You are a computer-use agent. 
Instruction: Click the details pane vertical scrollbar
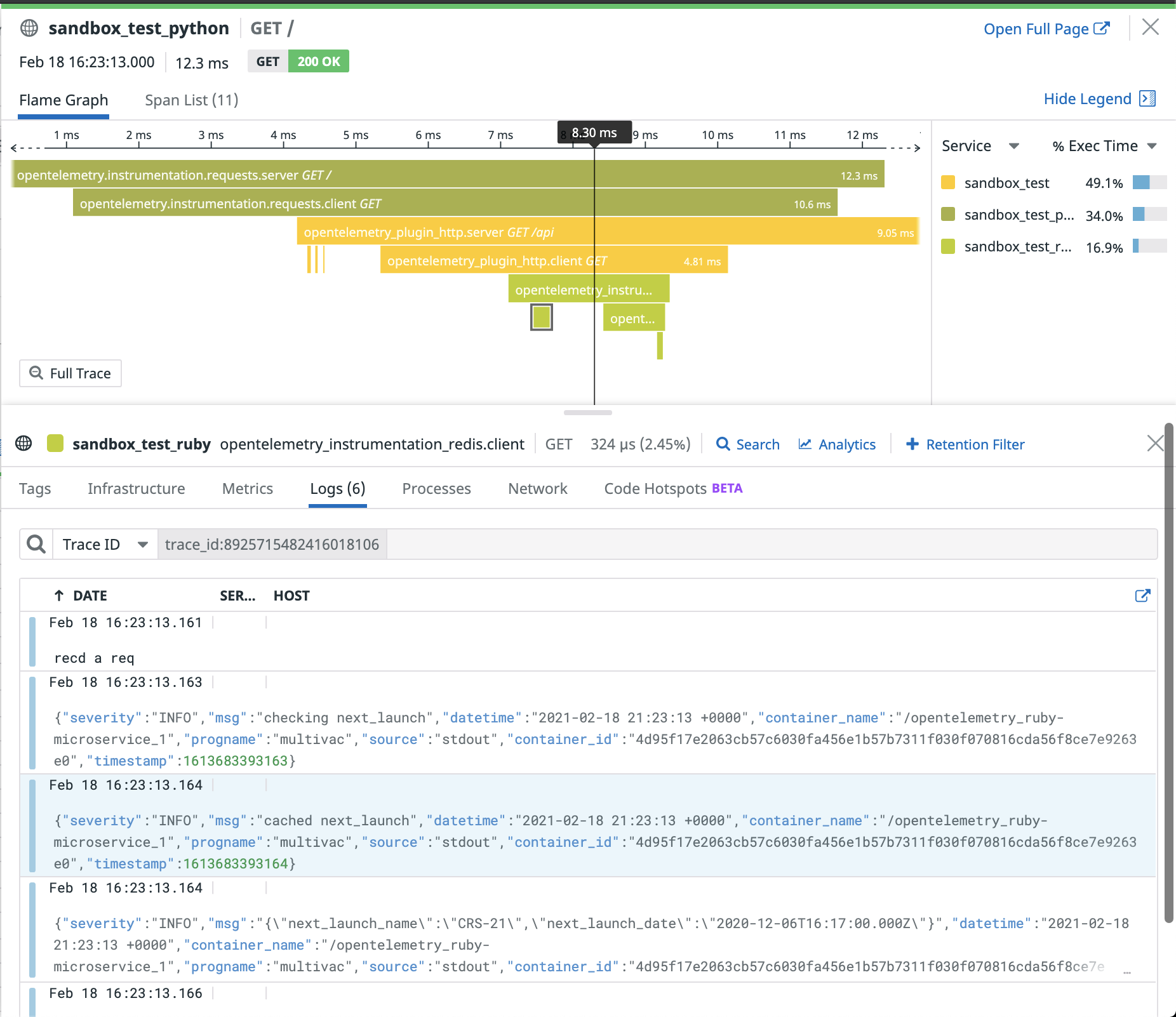pos(1169,673)
